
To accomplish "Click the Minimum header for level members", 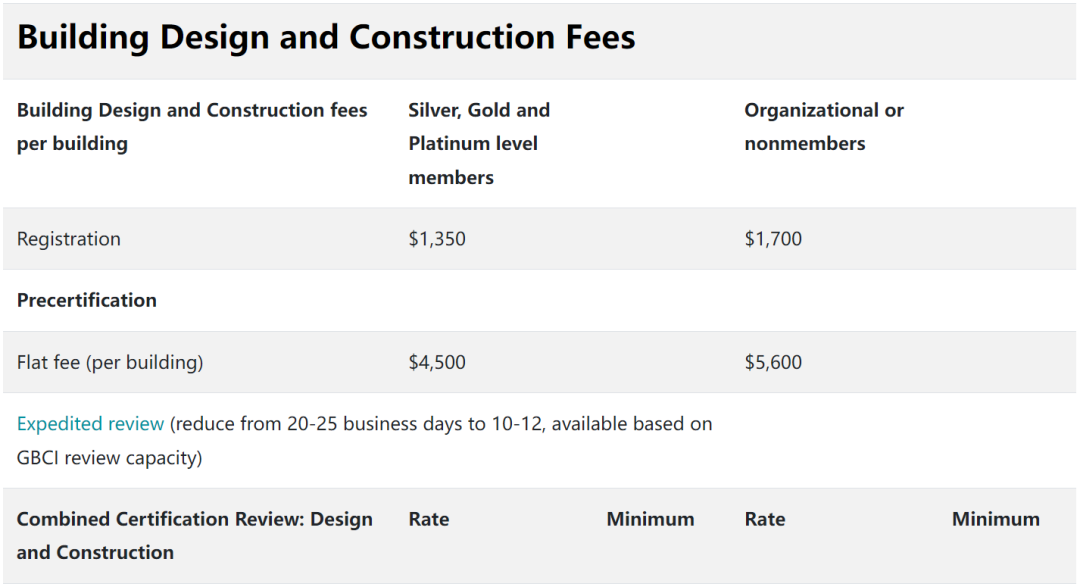I will coord(650,519).
